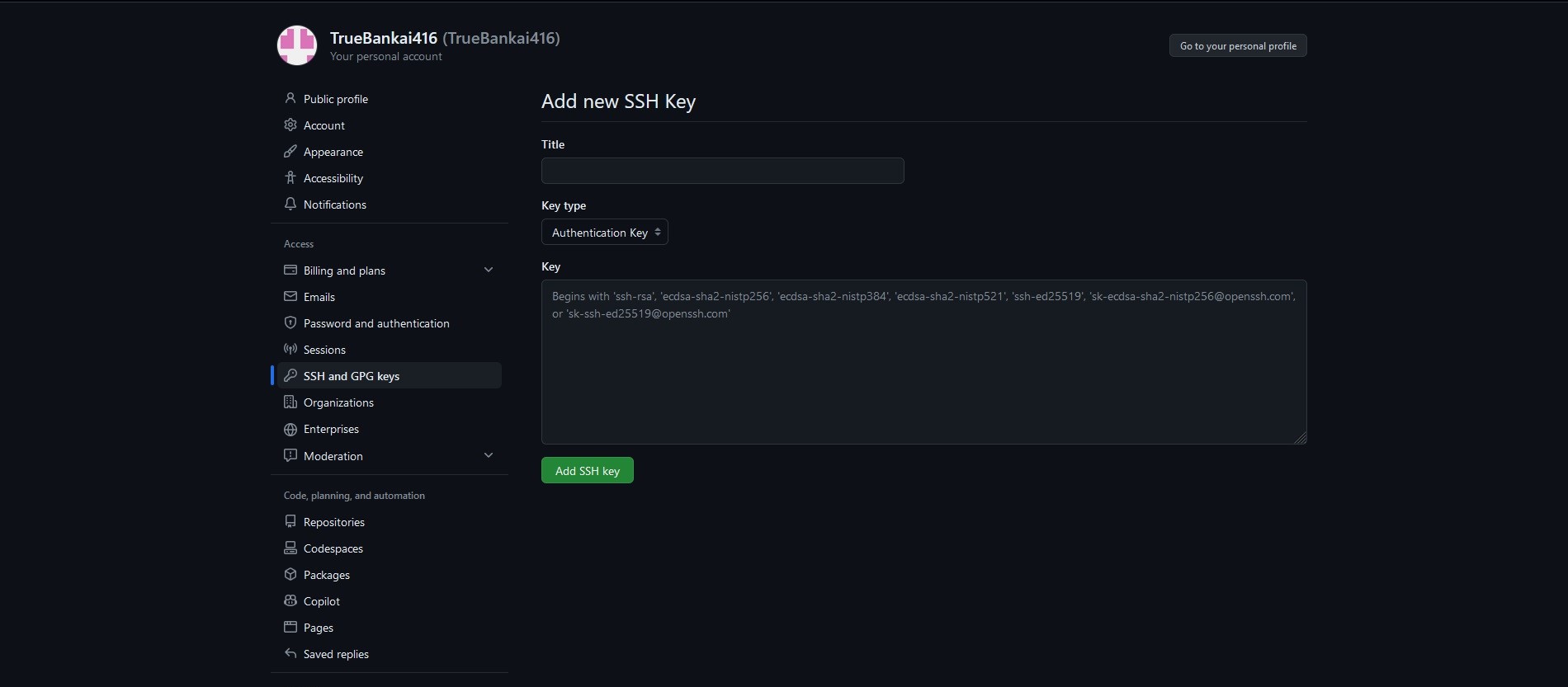The height and width of the screenshot is (687, 1568).
Task: Click the person icon beside Public profile
Action: click(x=290, y=98)
